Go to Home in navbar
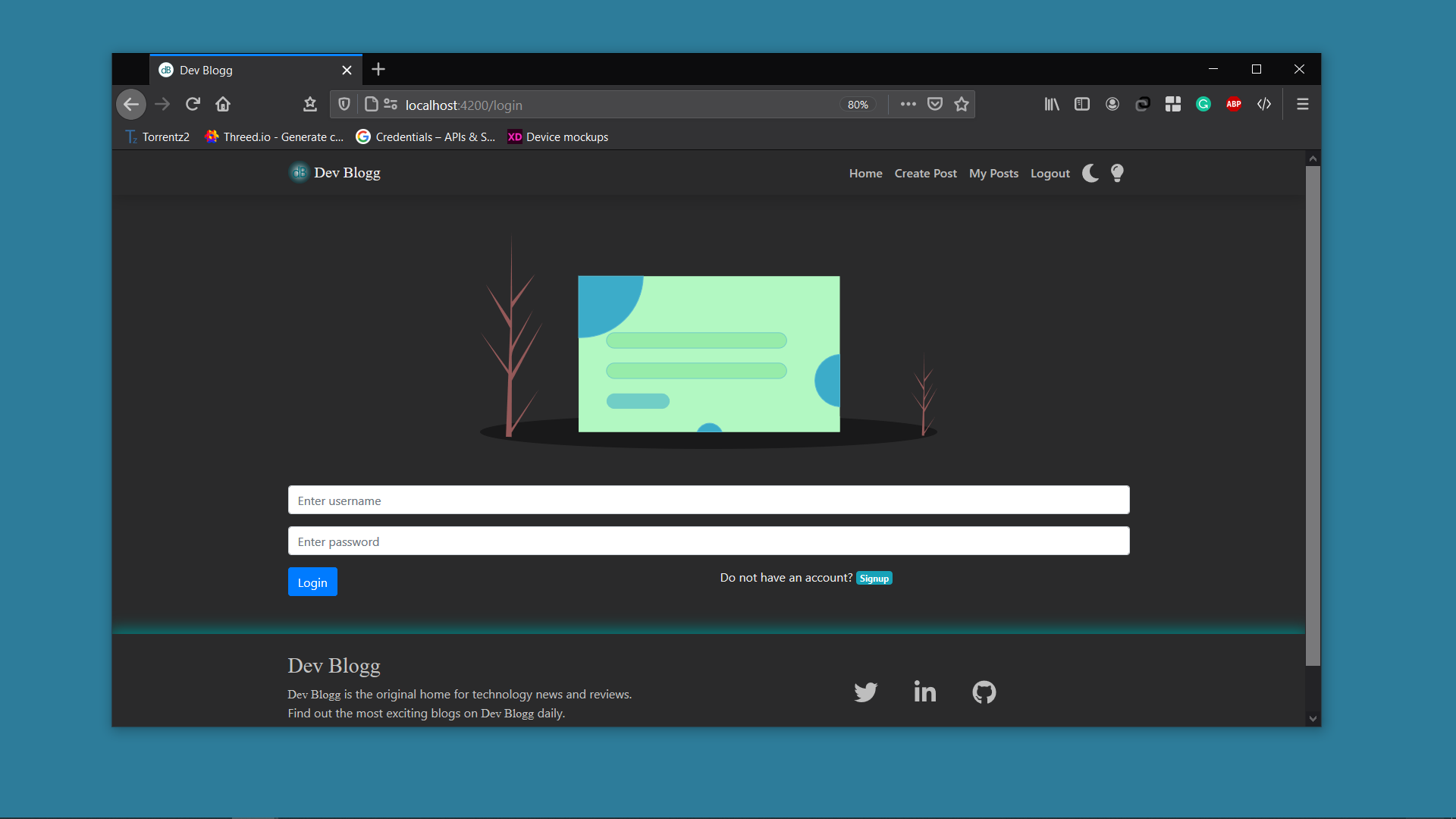1456x819 pixels. [x=865, y=174]
